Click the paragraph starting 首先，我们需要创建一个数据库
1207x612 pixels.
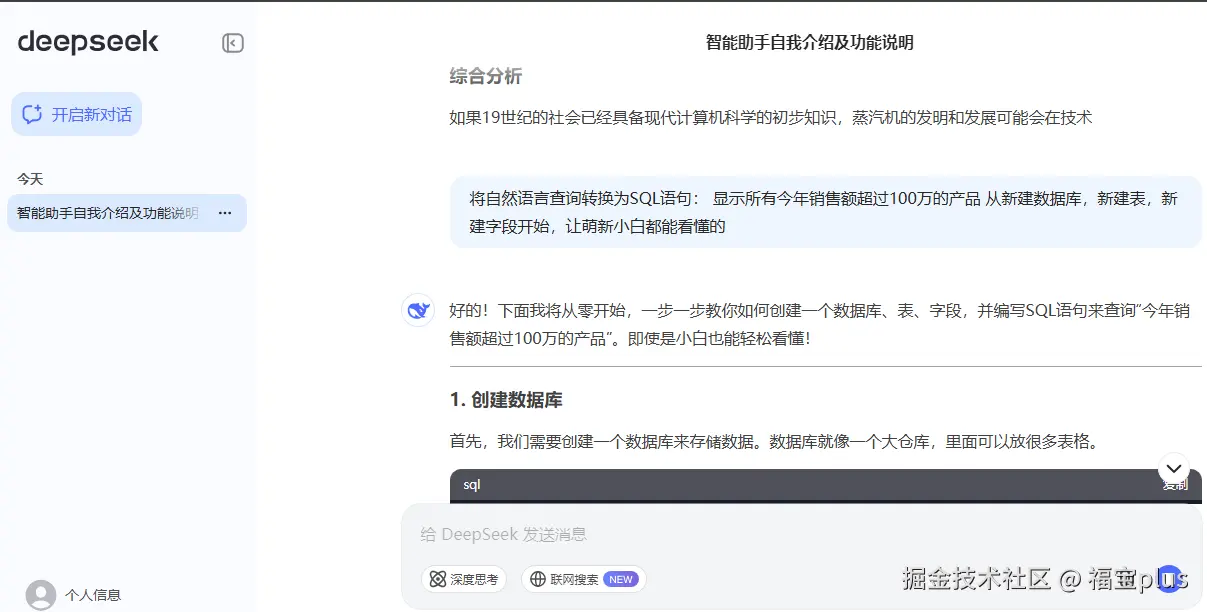pyautogui.click(x=774, y=441)
